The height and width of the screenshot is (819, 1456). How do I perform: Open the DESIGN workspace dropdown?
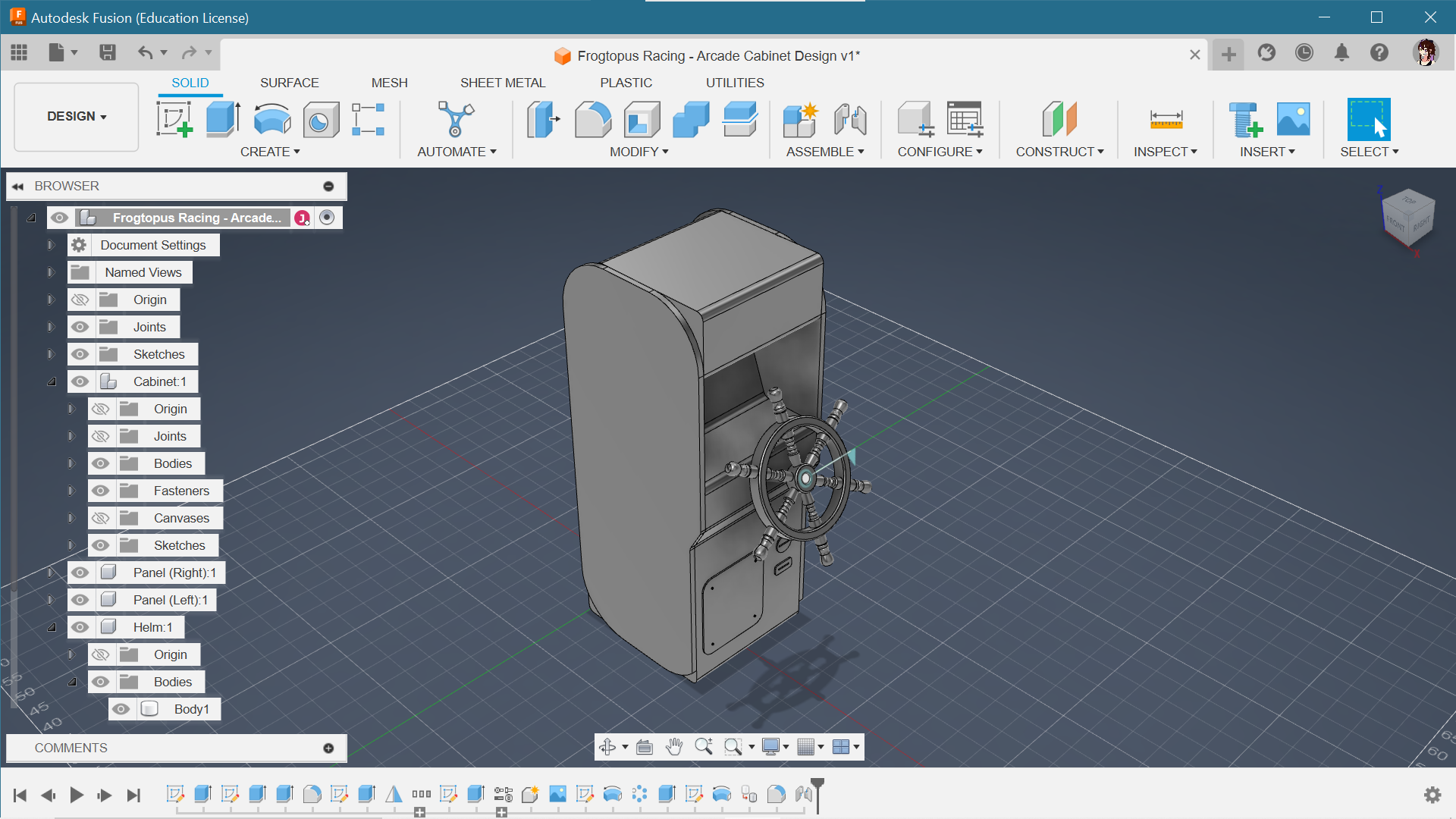point(77,117)
